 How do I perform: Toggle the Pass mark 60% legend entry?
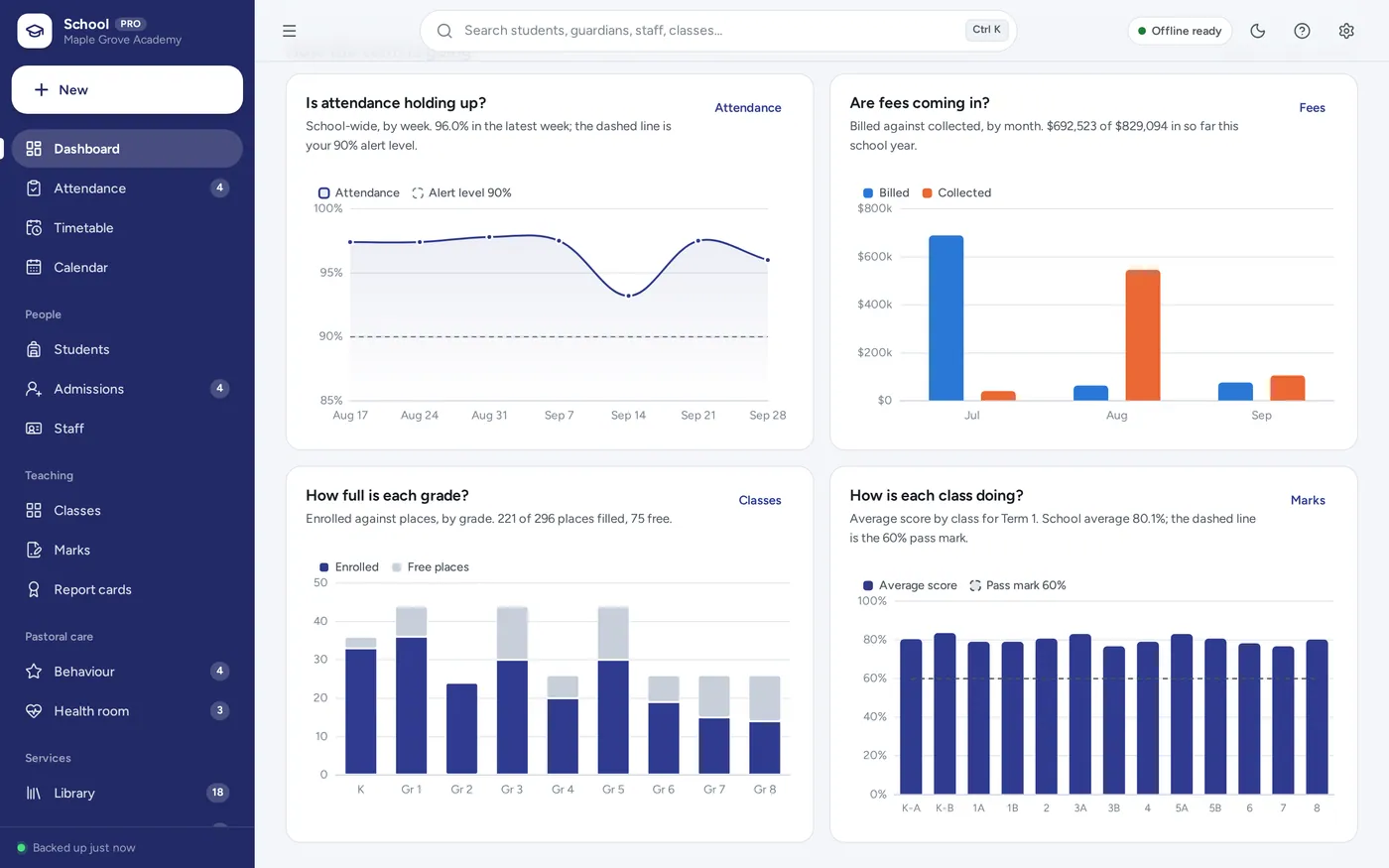1018,586
